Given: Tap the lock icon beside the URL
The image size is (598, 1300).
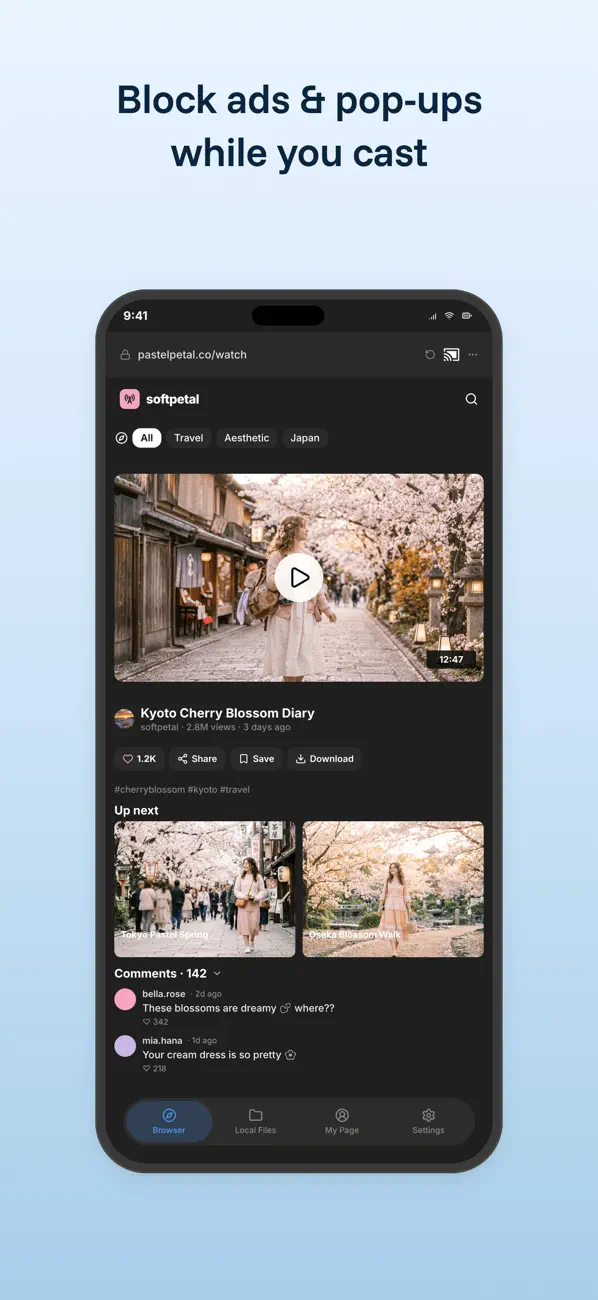Looking at the screenshot, I should click(x=125, y=355).
